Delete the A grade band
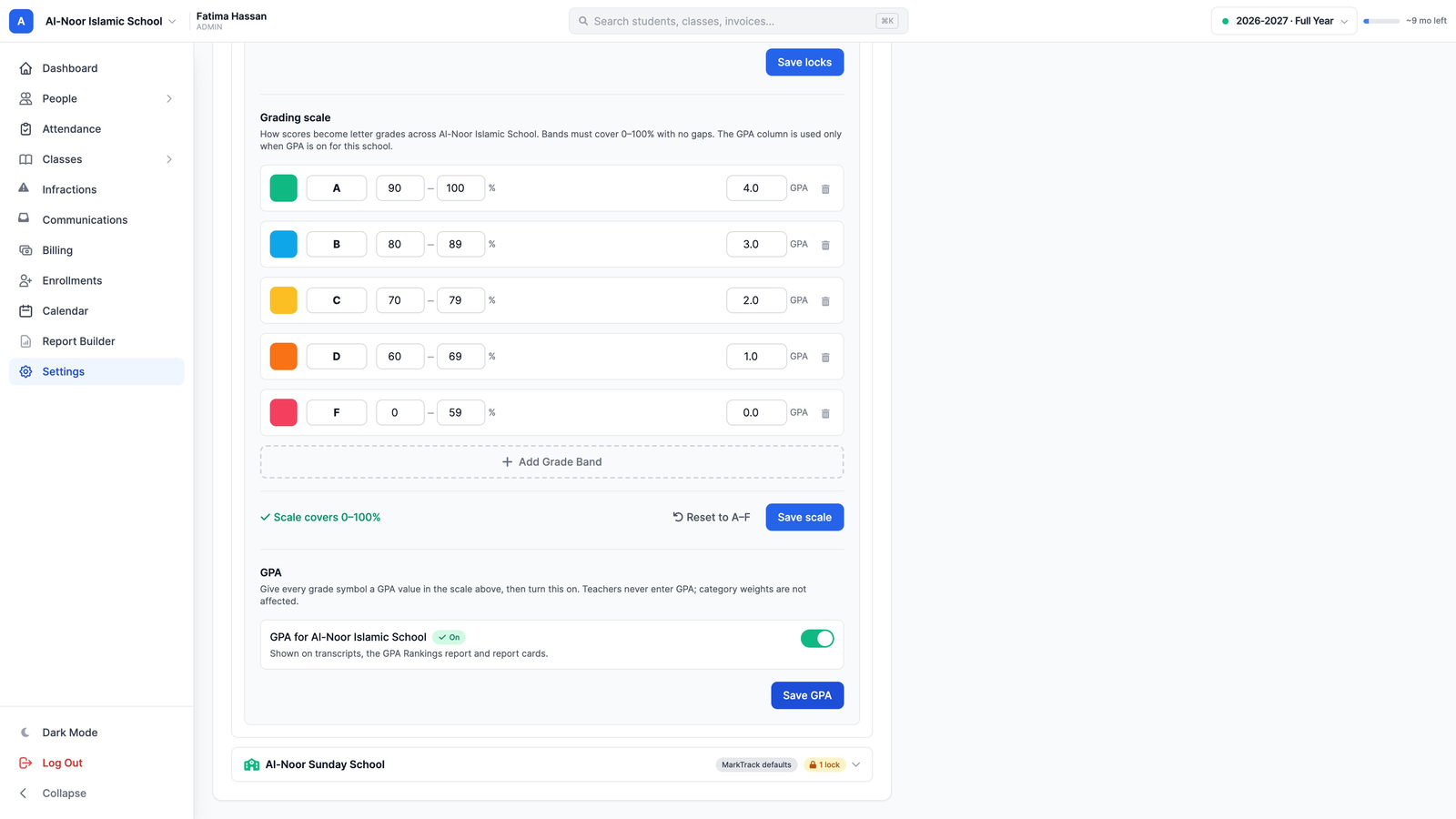 coord(825,189)
